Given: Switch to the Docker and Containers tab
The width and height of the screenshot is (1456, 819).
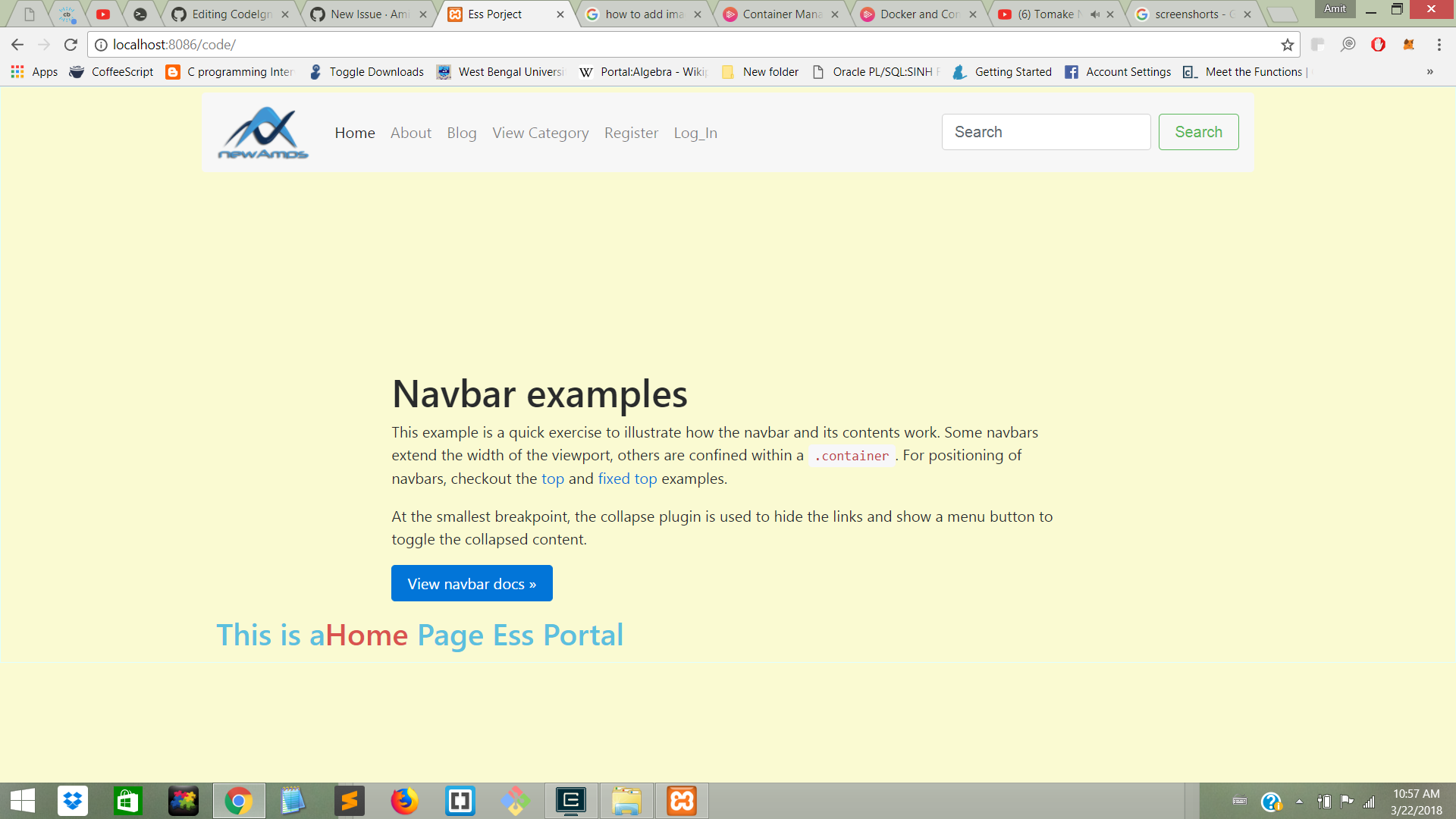Looking at the screenshot, I should coord(918,14).
